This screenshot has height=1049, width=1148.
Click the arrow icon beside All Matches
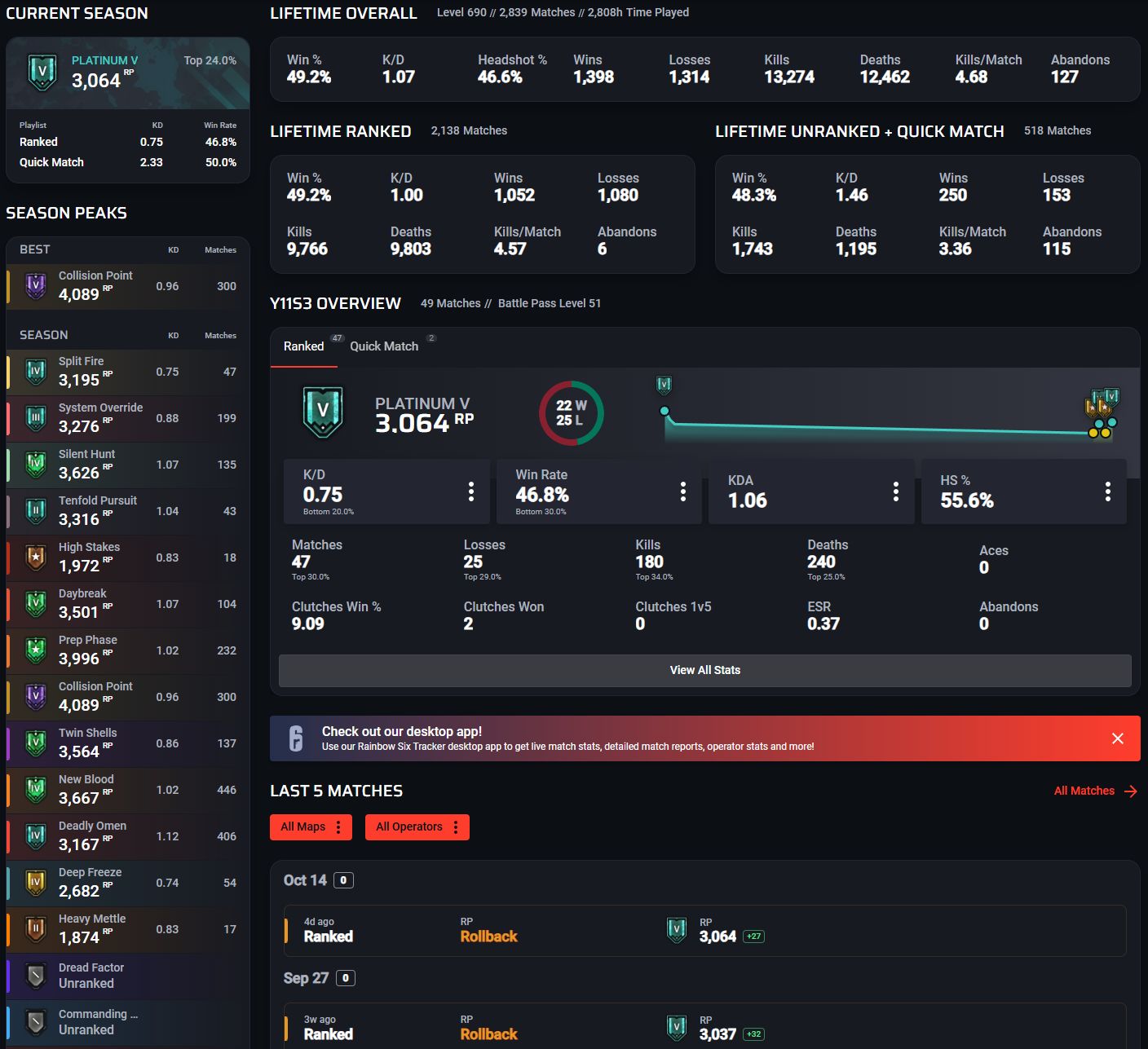pyautogui.click(x=1131, y=791)
